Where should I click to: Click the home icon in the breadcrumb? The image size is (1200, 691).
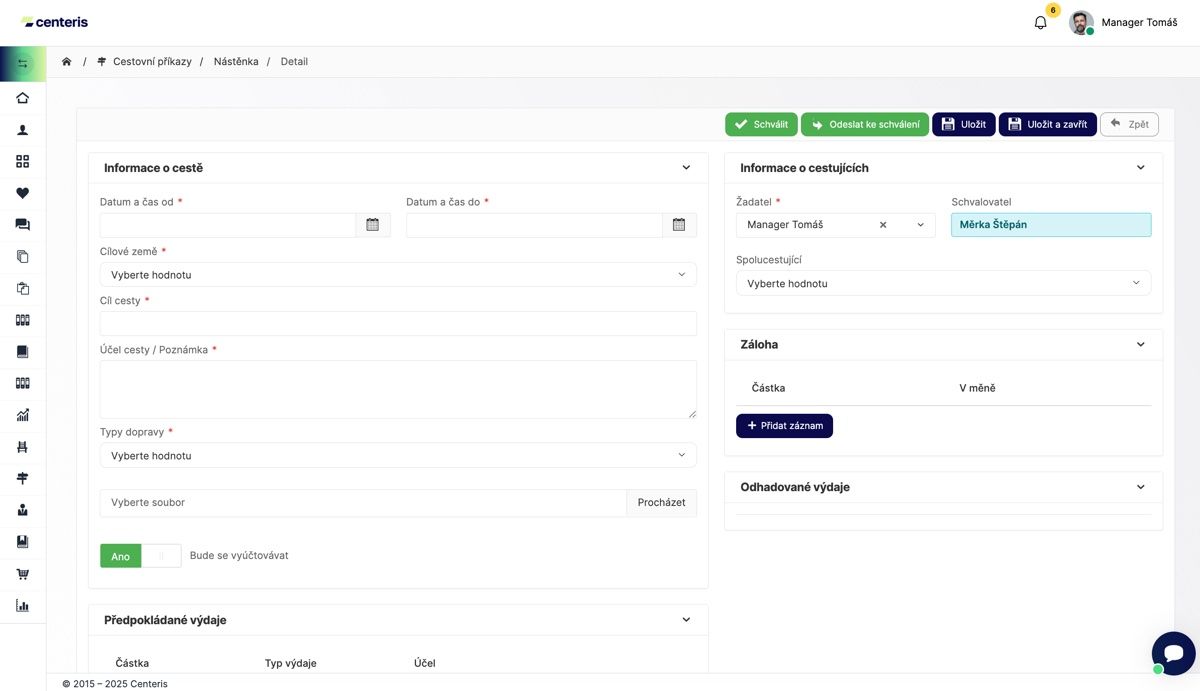(x=66, y=61)
